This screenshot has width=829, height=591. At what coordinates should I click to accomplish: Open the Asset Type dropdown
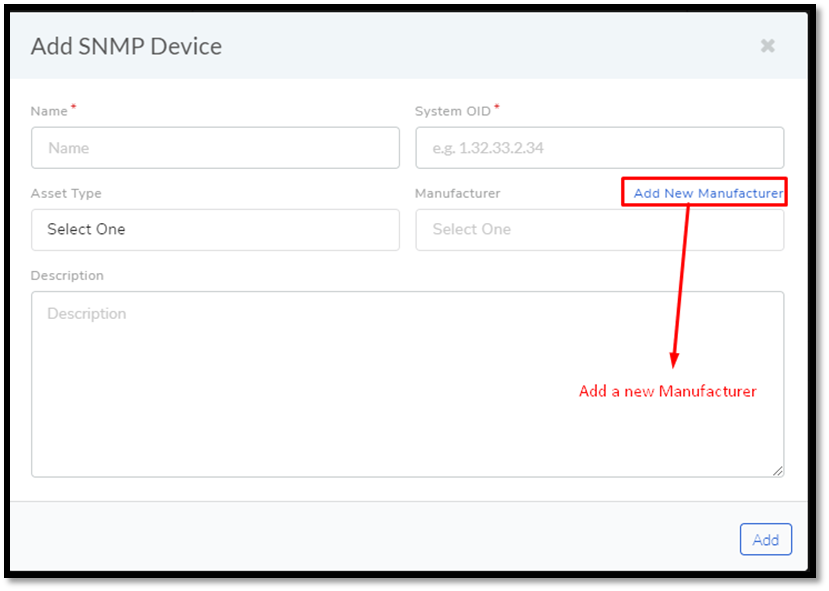[x=215, y=229]
